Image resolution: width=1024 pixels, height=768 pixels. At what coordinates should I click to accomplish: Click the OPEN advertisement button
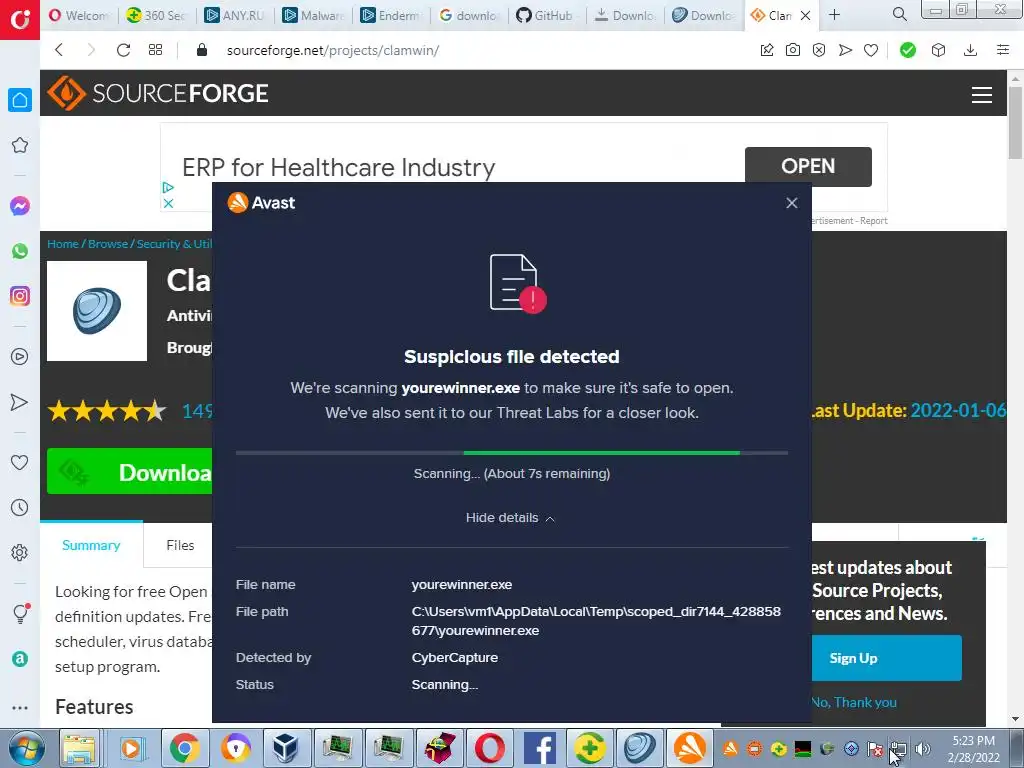pos(808,167)
